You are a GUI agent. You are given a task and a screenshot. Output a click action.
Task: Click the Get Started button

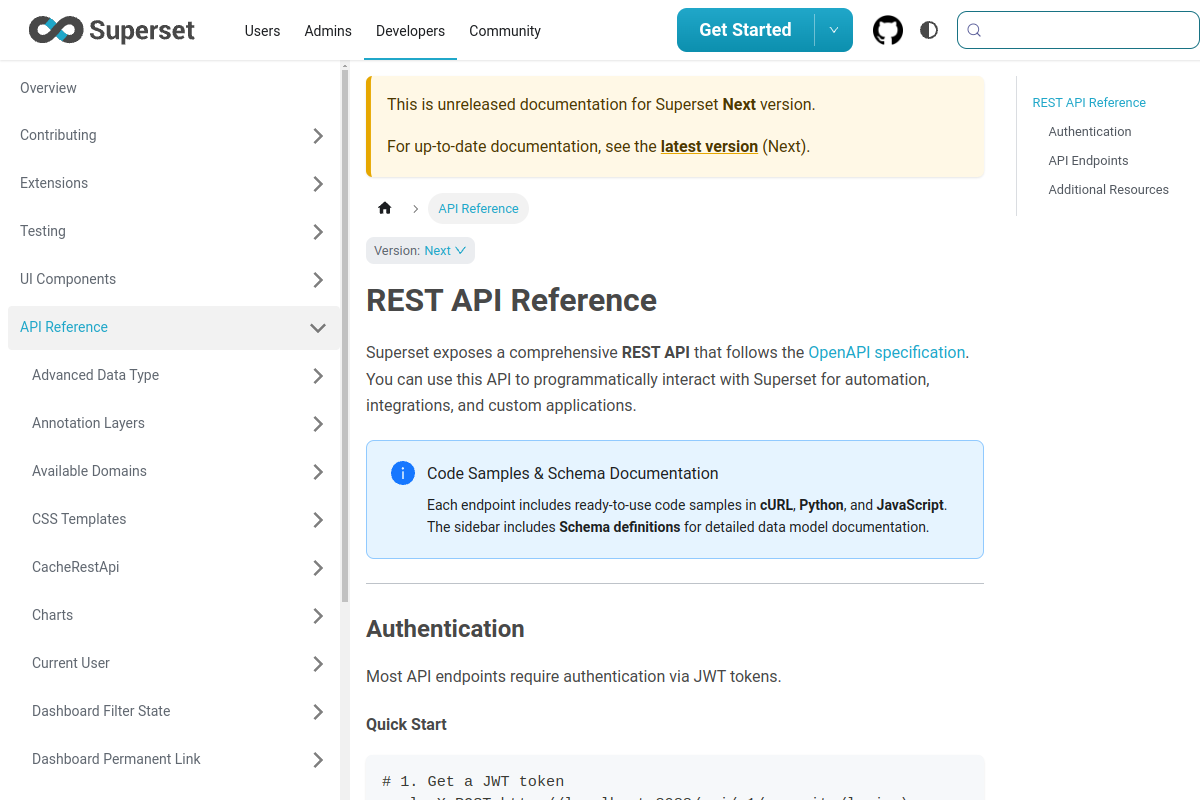point(745,30)
